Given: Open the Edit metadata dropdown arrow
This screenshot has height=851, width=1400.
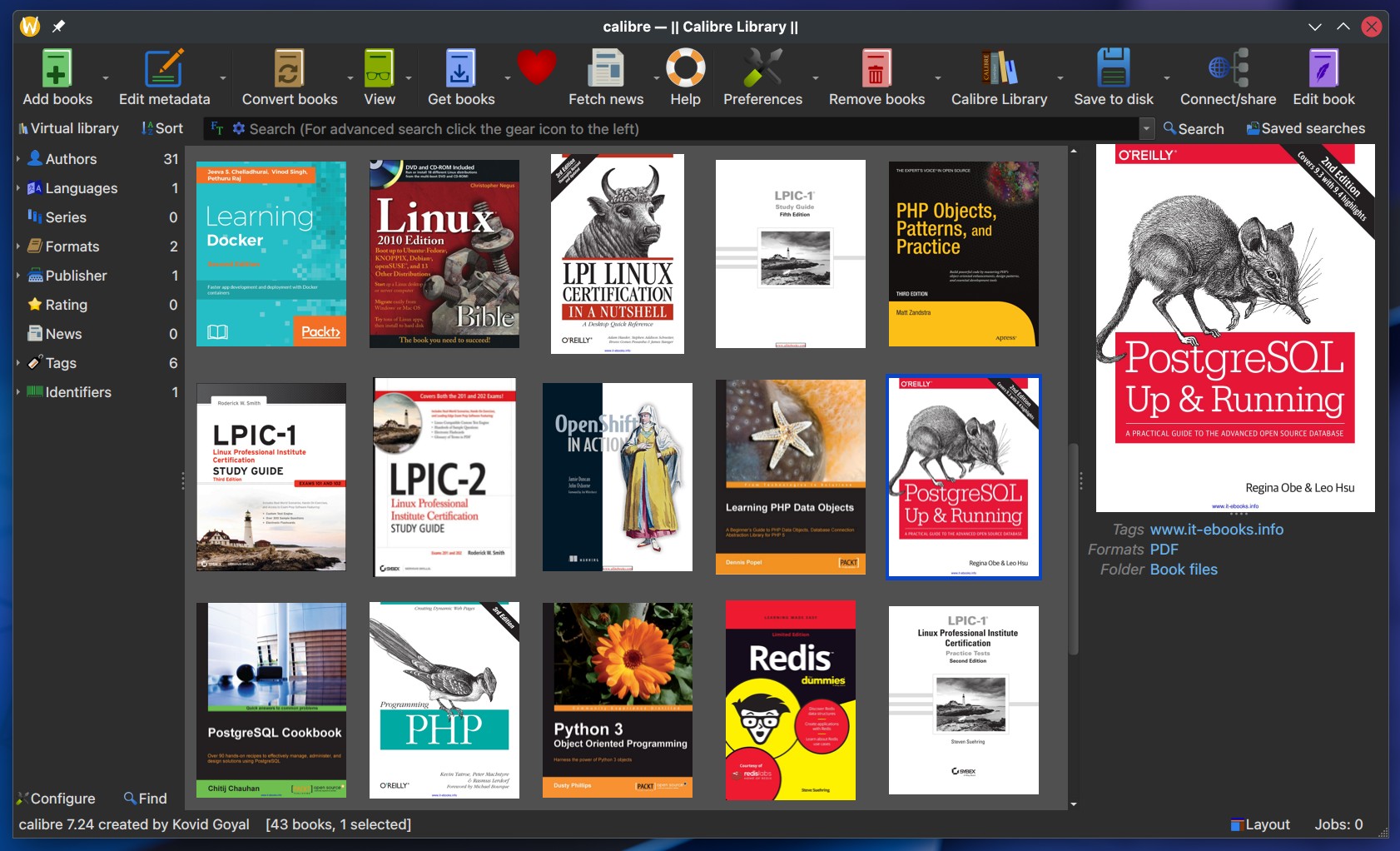Looking at the screenshot, I should pyautogui.click(x=223, y=78).
